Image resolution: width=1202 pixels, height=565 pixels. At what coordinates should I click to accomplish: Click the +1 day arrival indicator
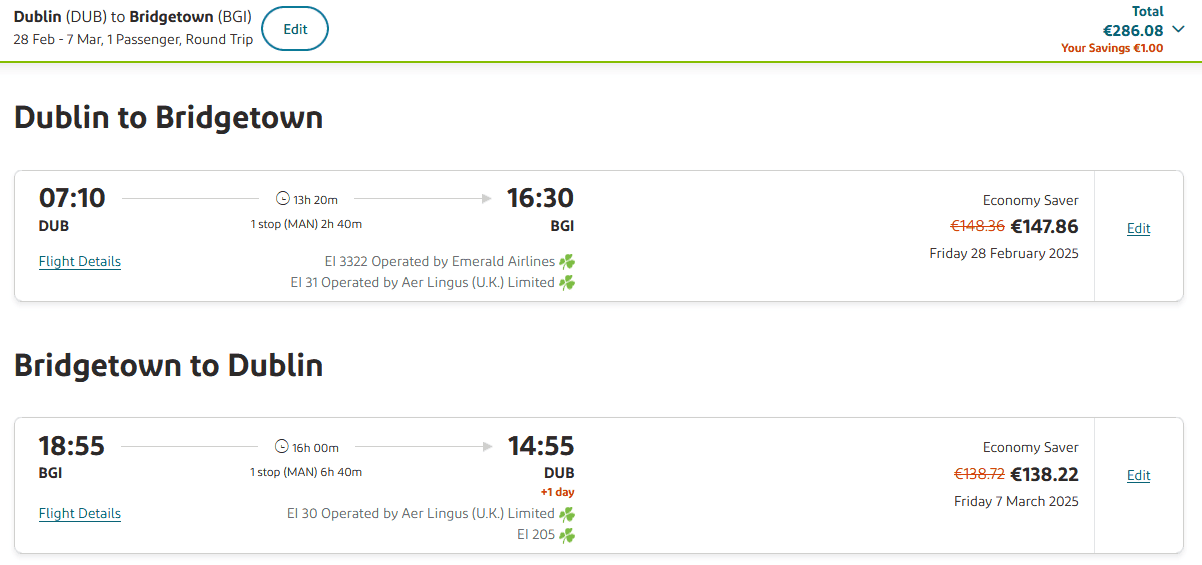(558, 492)
